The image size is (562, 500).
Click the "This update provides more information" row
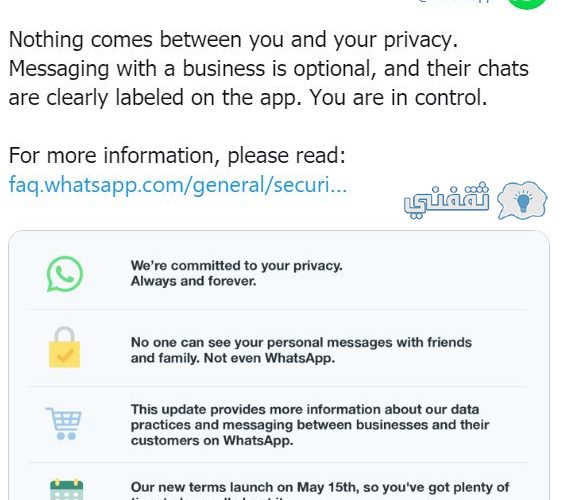278,425
